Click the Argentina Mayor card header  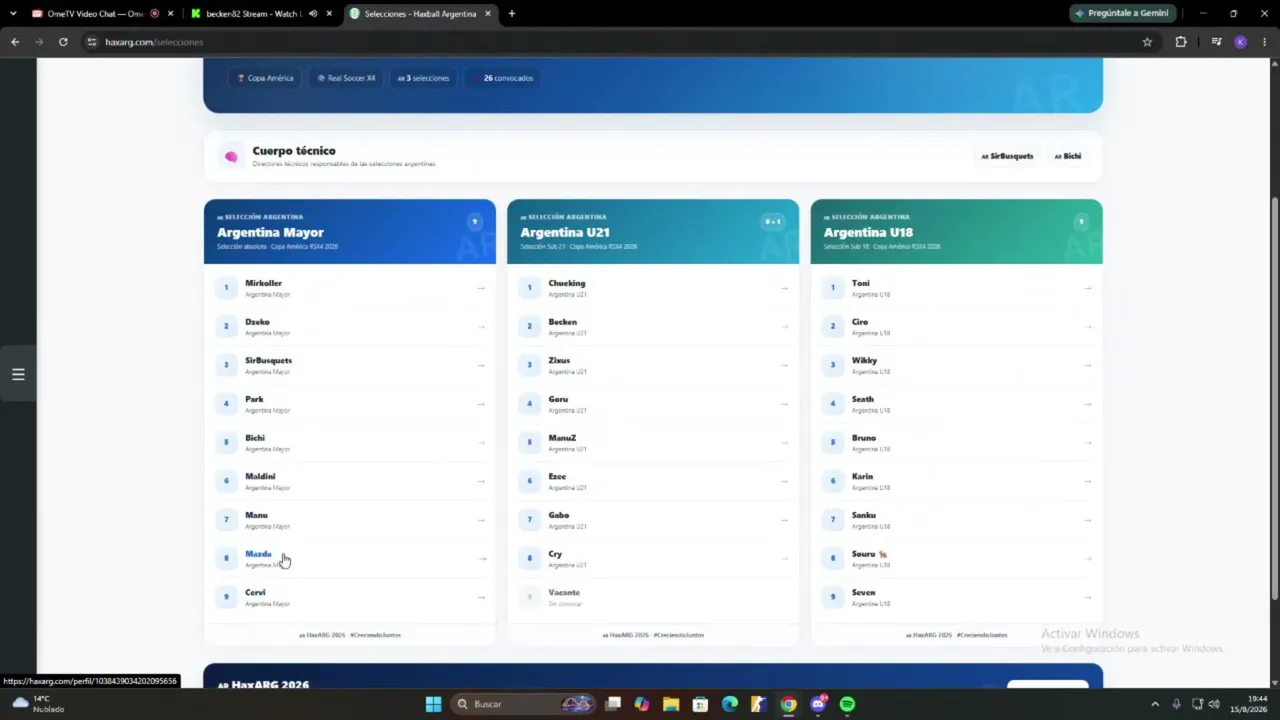point(350,232)
